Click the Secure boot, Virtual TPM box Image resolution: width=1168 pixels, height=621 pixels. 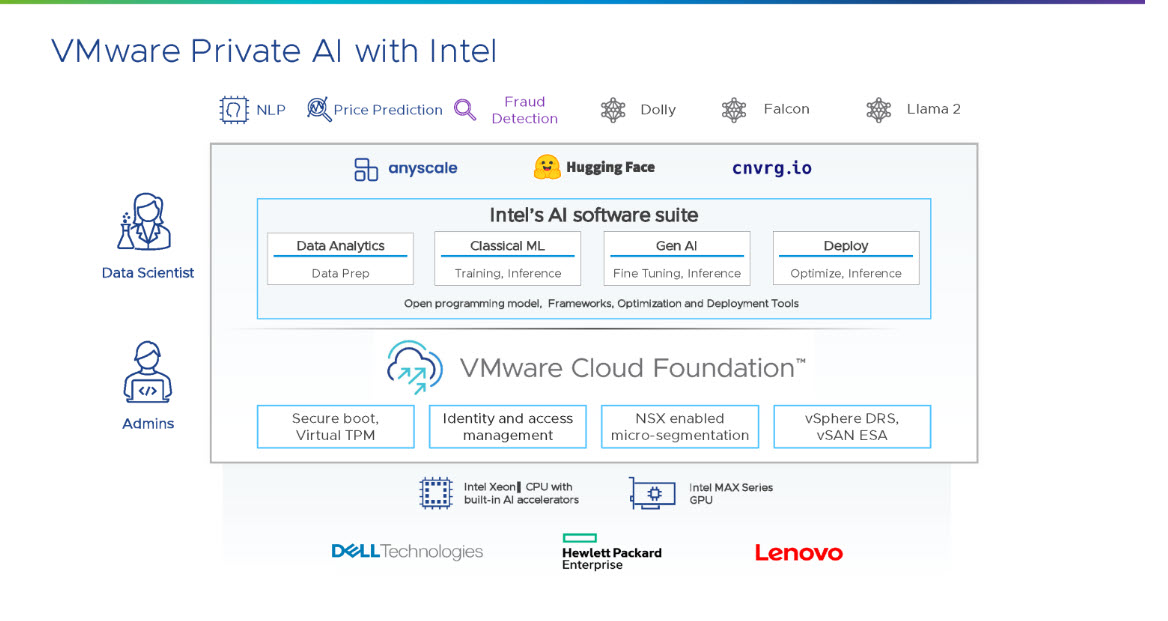click(x=335, y=427)
